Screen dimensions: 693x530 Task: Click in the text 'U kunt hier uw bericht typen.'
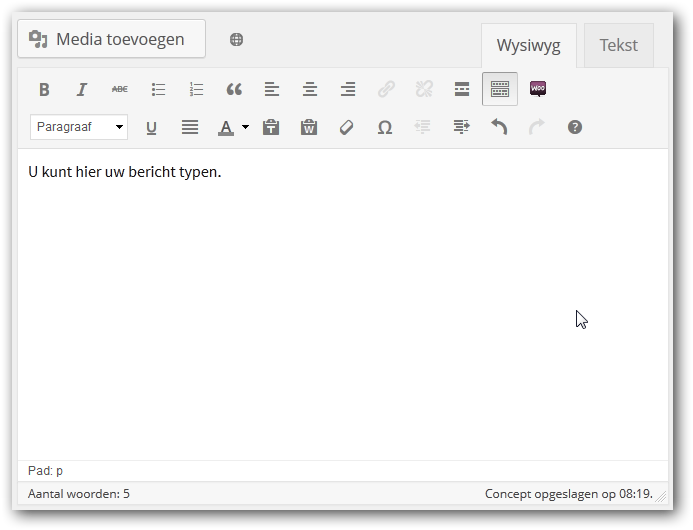tap(125, 172)
